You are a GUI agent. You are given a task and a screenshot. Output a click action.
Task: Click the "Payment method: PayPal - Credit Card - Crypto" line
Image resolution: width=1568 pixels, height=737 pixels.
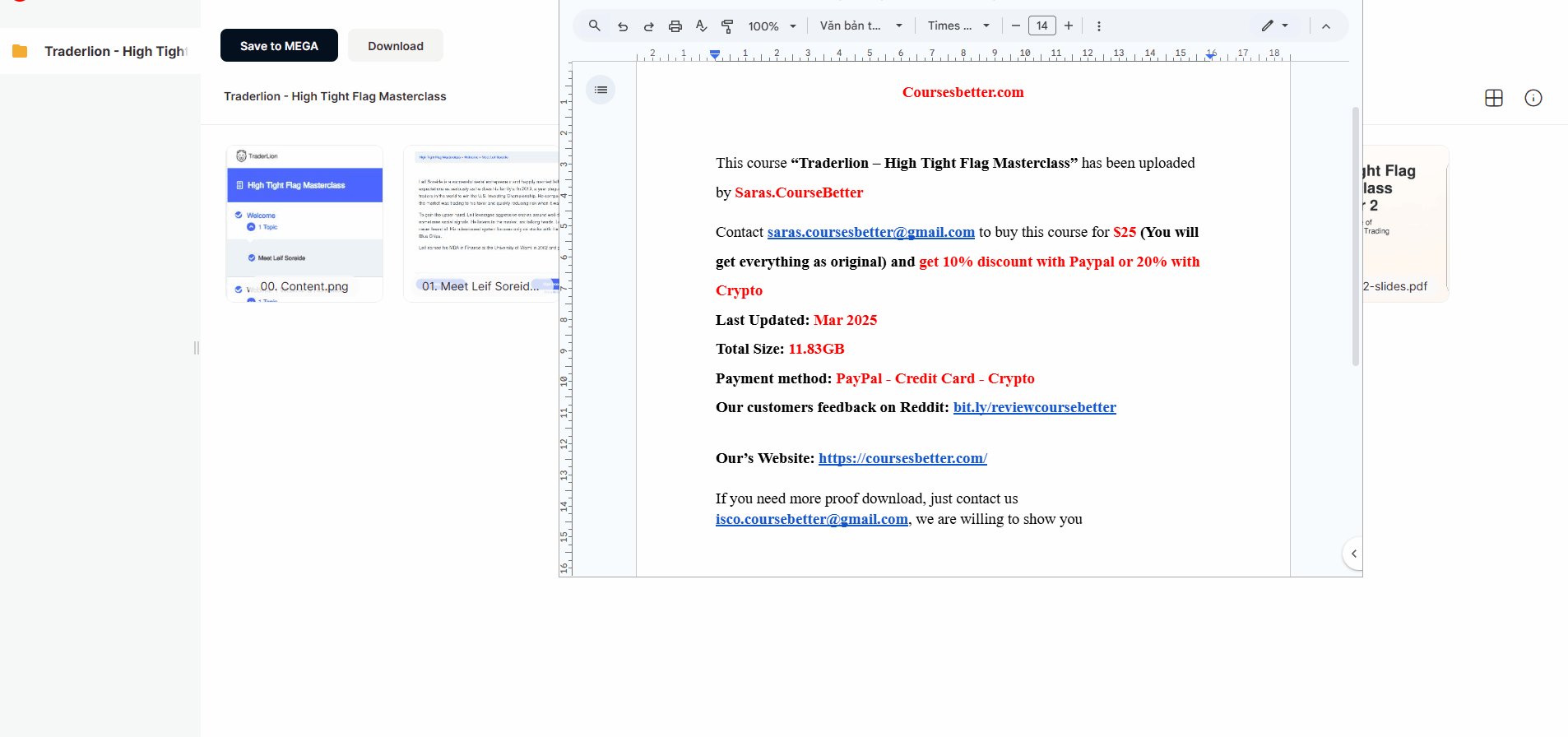click(875, 378)
